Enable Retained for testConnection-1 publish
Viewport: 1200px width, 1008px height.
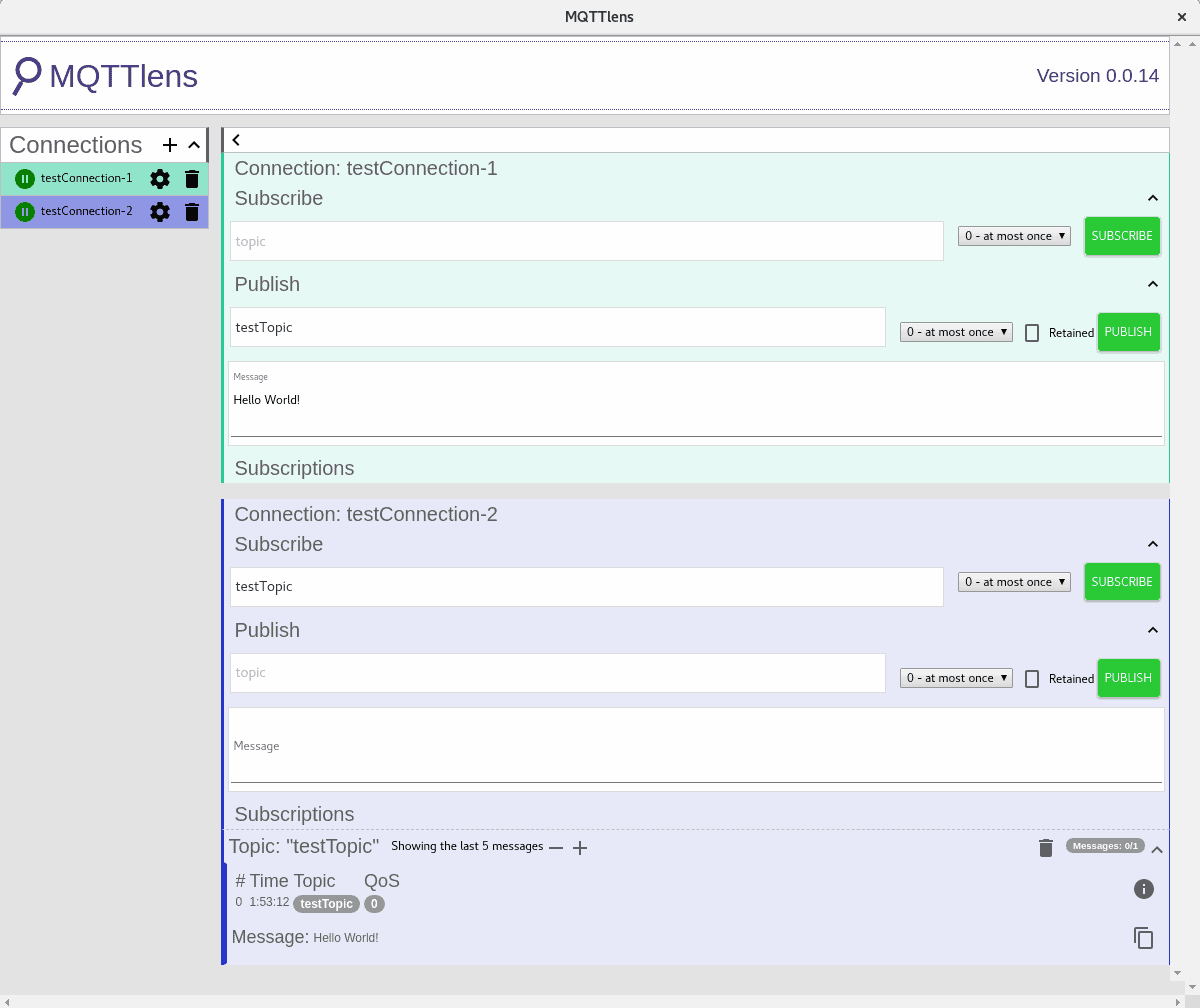tap(1031, 332)
